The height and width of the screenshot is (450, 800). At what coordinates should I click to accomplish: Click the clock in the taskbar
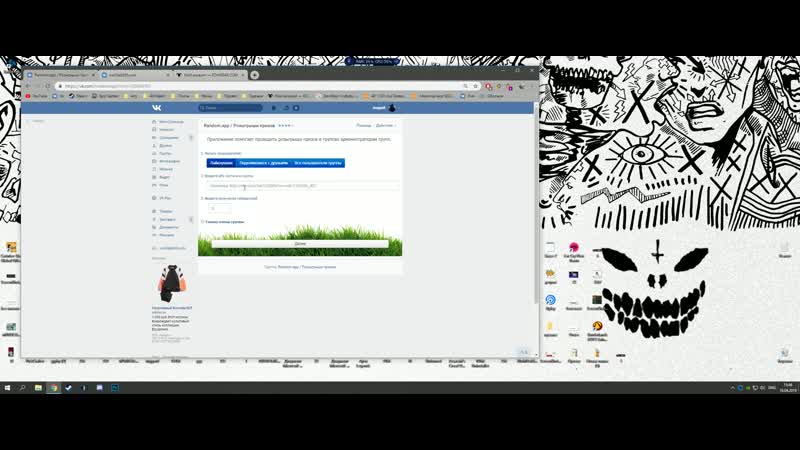click(x=789, y=388)
